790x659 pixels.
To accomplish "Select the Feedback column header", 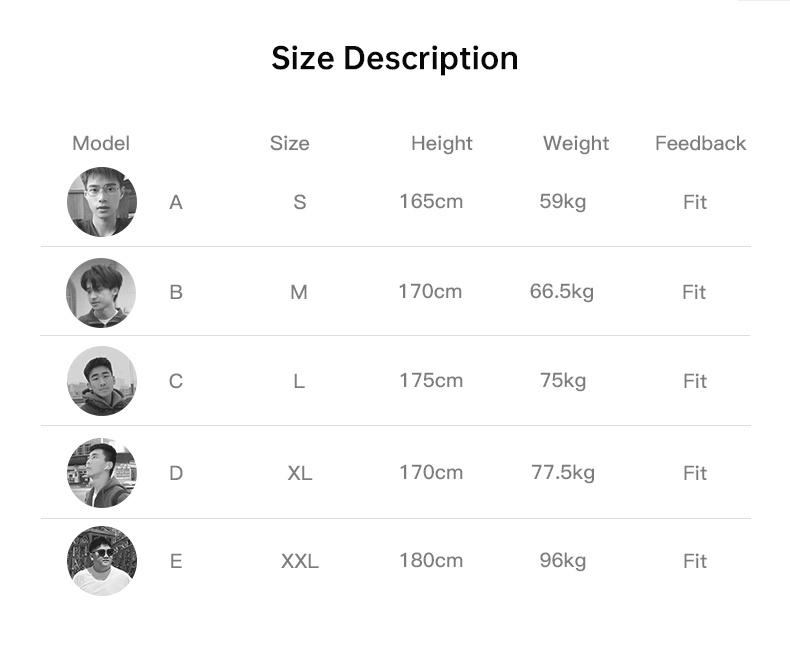I will tap(700, 143).
